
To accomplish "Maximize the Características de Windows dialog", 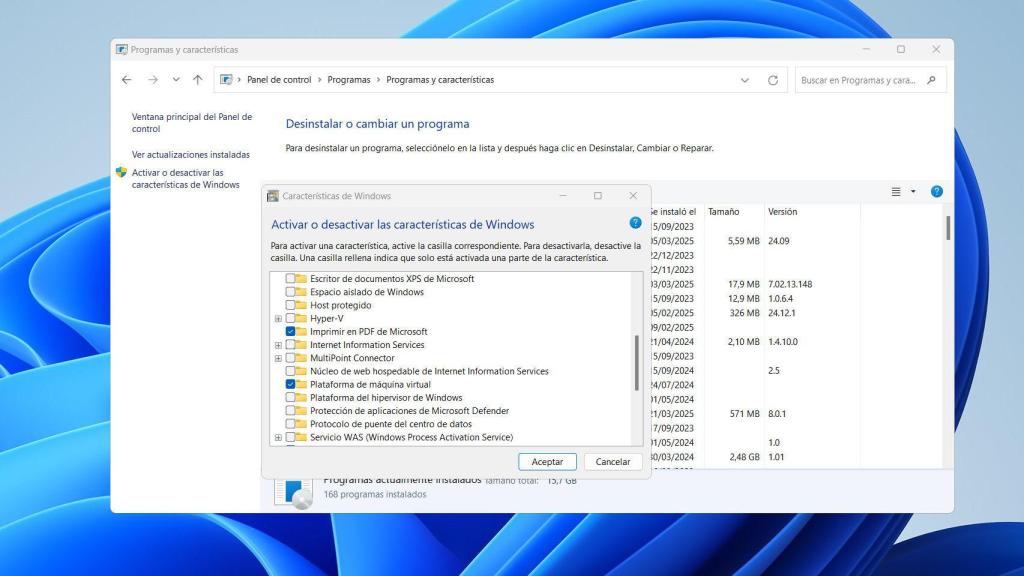I will coord(598,196).
